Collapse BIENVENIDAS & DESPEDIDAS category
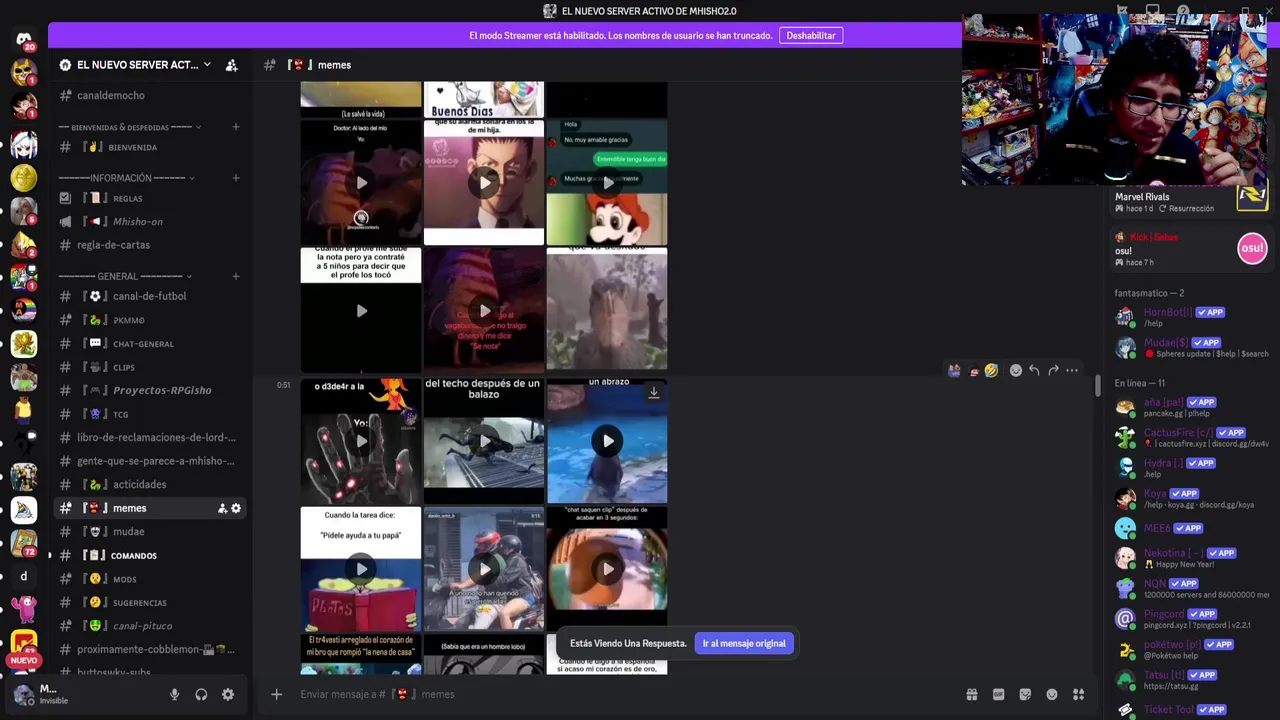This screenshot has width=1280, height=720. (198, 127)
